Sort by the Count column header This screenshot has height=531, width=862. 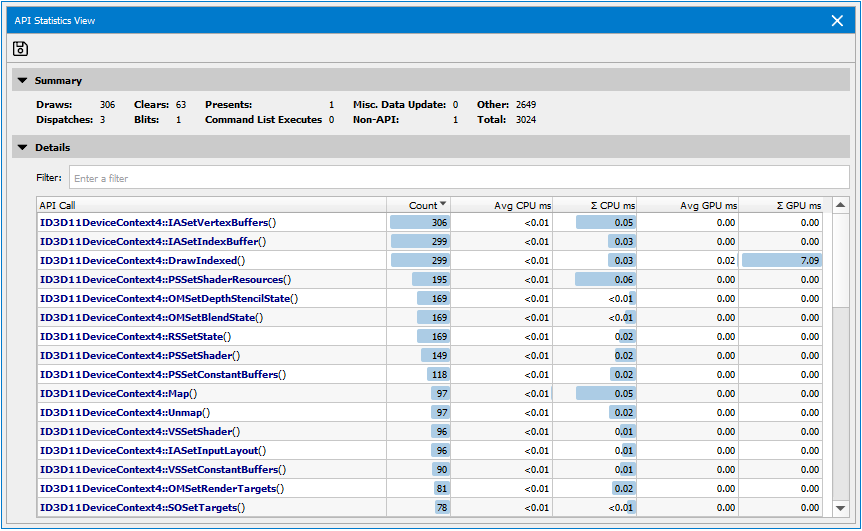(x=420, y=205)
